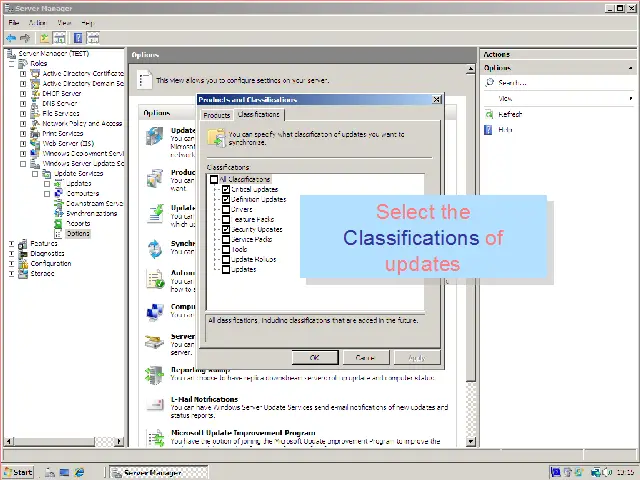Uncheck the Critical Updates checkbox
This screenshot has height=480, width=640.
[x=226, y=189]
